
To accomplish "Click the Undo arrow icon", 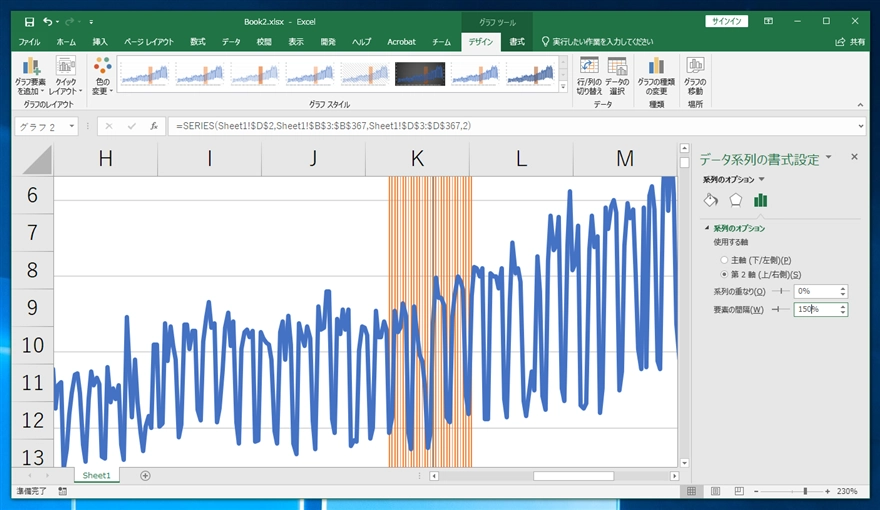I will (48, 22).
